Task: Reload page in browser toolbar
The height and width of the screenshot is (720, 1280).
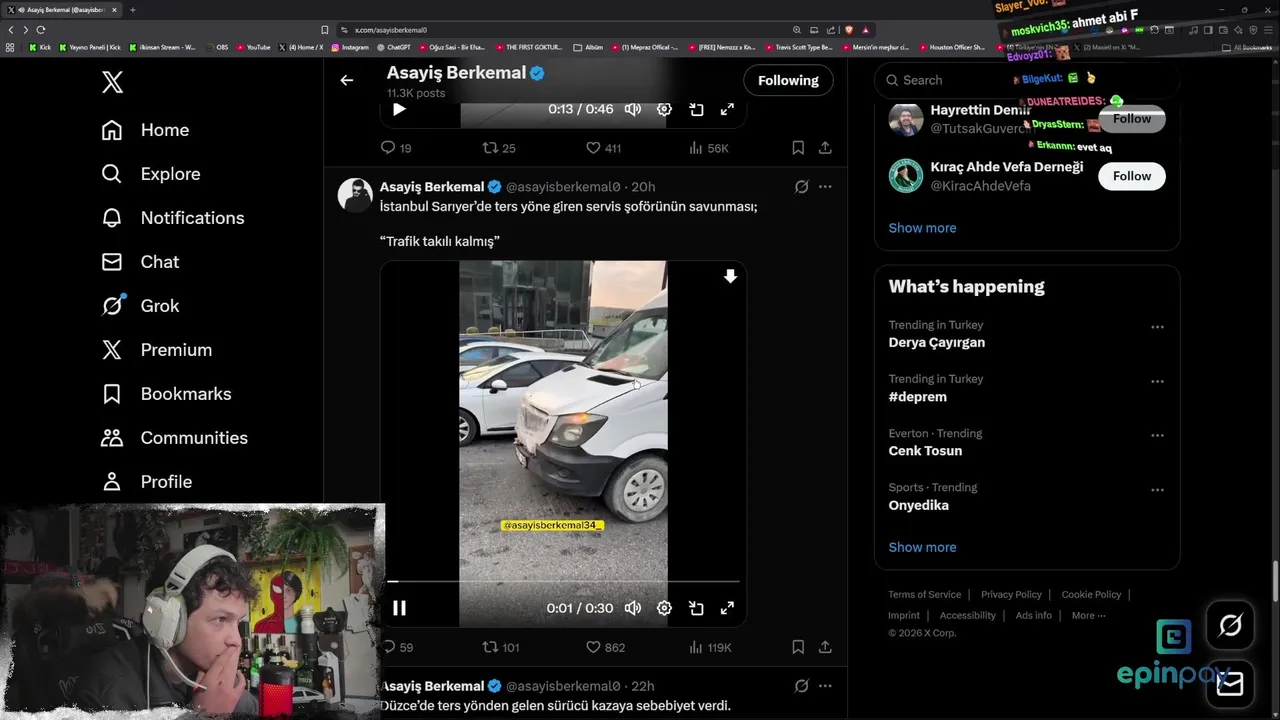Action: [40, 30]
